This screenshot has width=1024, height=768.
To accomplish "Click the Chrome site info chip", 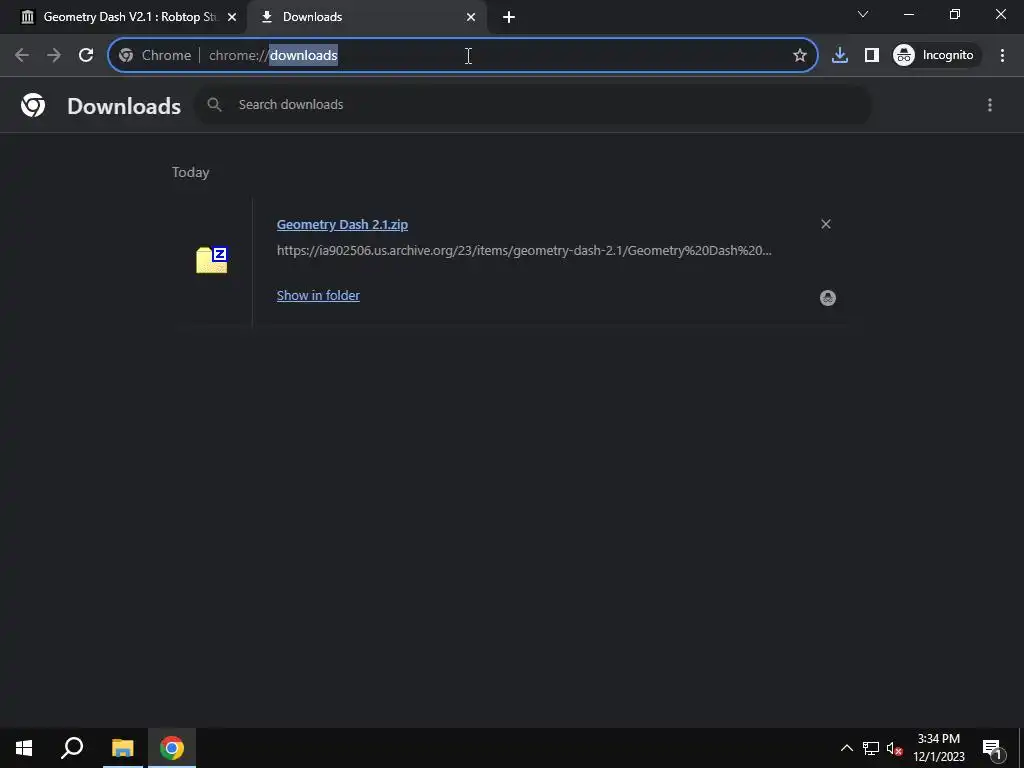I will pyautogui.click(x=156, y=56).
